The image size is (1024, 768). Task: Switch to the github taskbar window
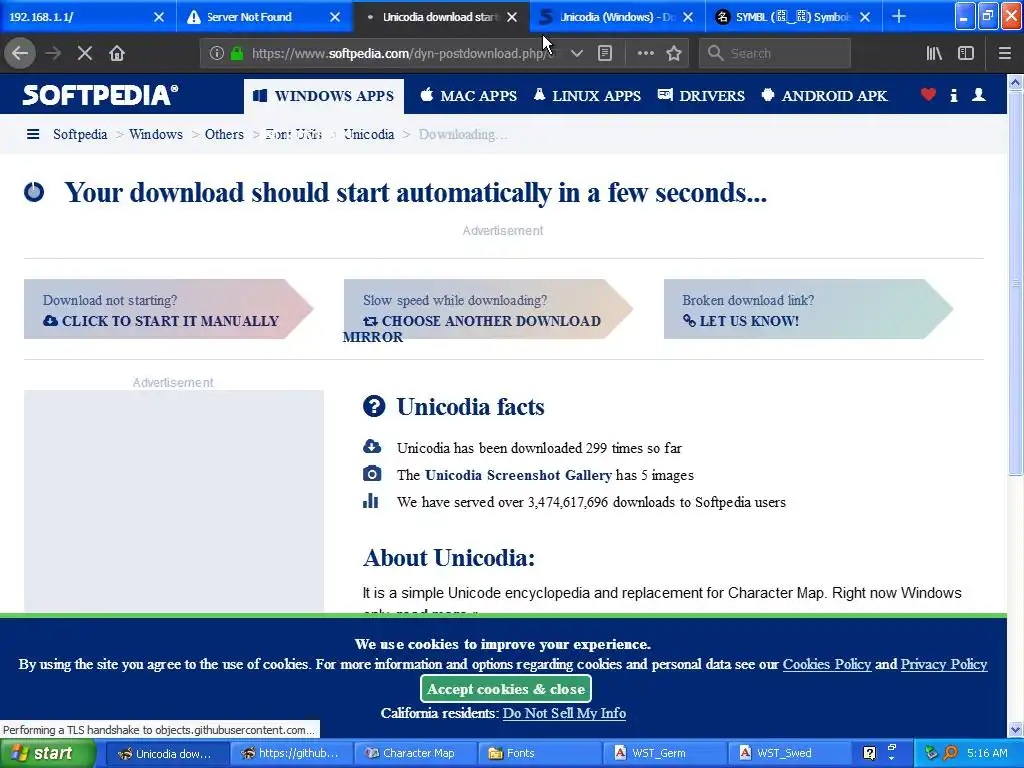pyautogui.click(x=291, y=753)
